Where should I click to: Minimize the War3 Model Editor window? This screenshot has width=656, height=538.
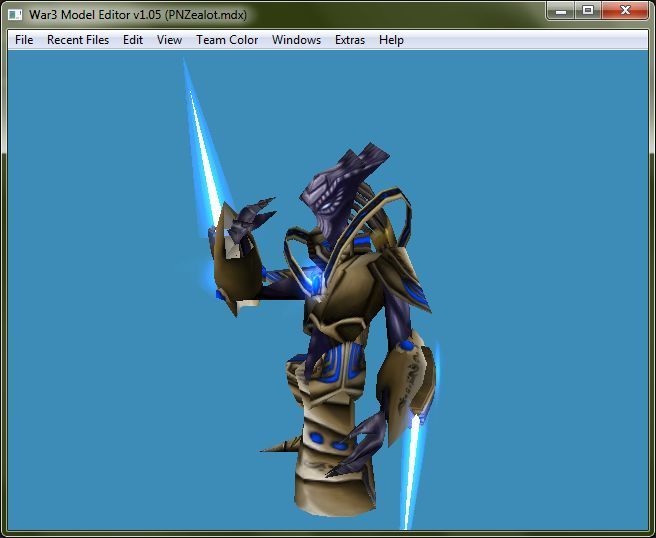click(x=561, y=10)
